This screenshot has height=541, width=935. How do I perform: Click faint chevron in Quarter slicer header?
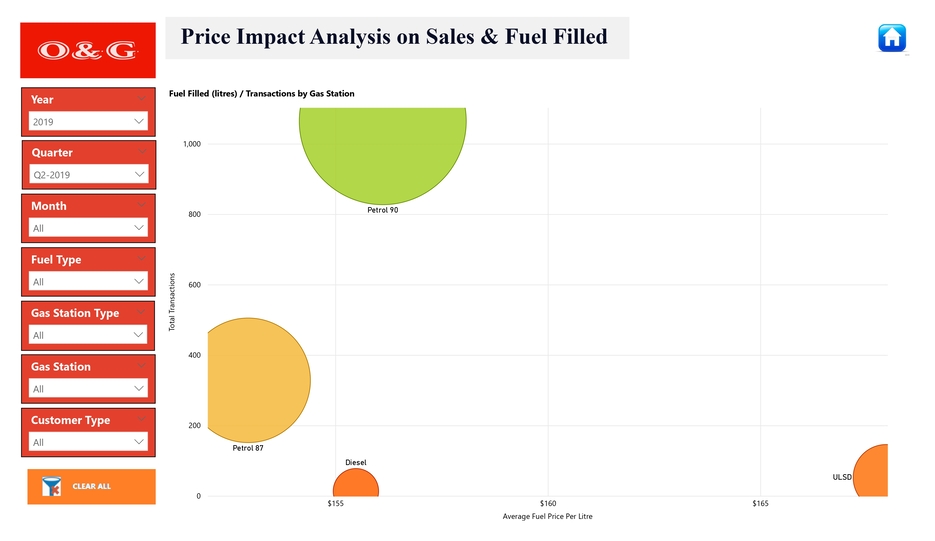141,152
